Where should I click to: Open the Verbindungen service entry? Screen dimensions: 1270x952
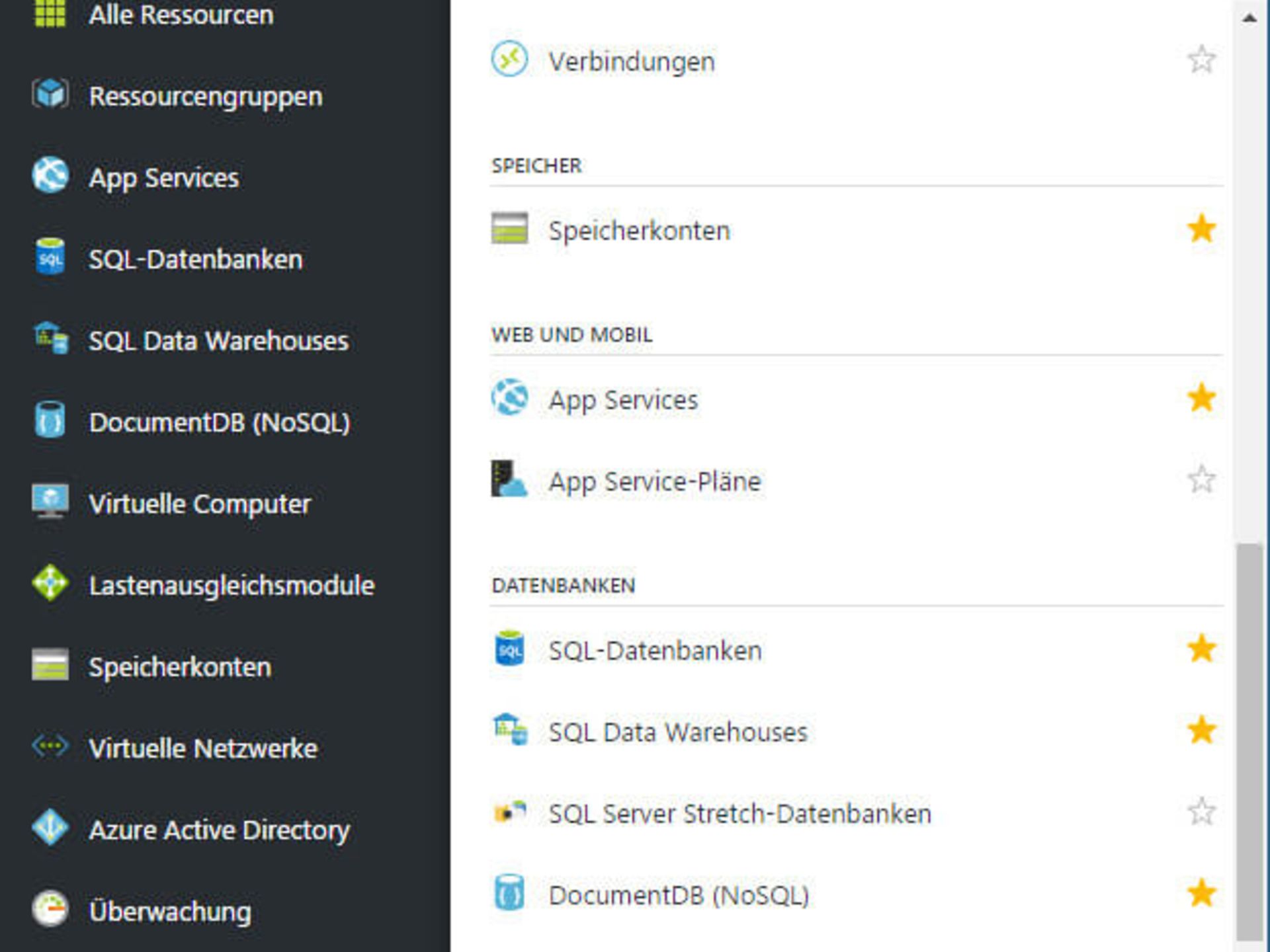tap(630, 61)
